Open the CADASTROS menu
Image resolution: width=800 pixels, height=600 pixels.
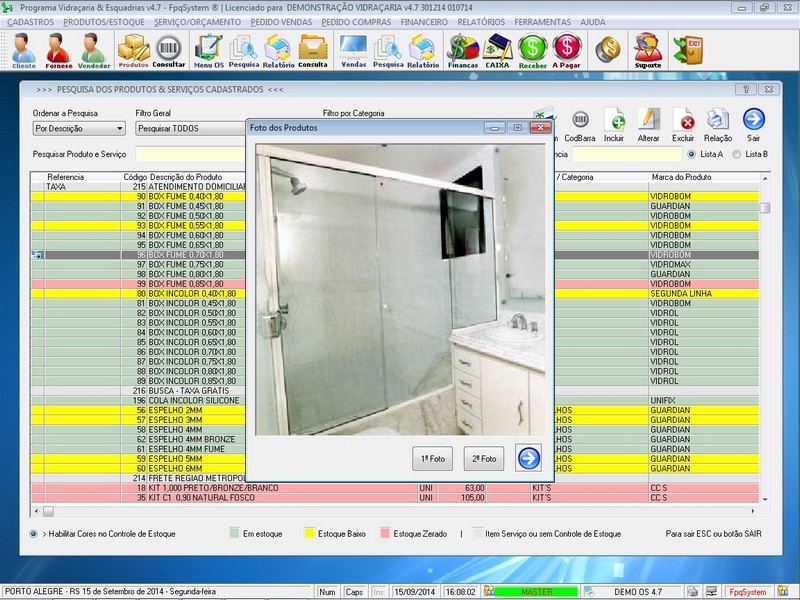point(30,22)
